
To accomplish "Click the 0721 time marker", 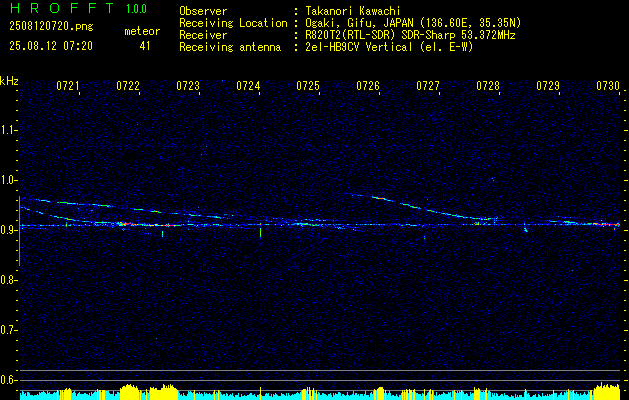I will [67, 85].
